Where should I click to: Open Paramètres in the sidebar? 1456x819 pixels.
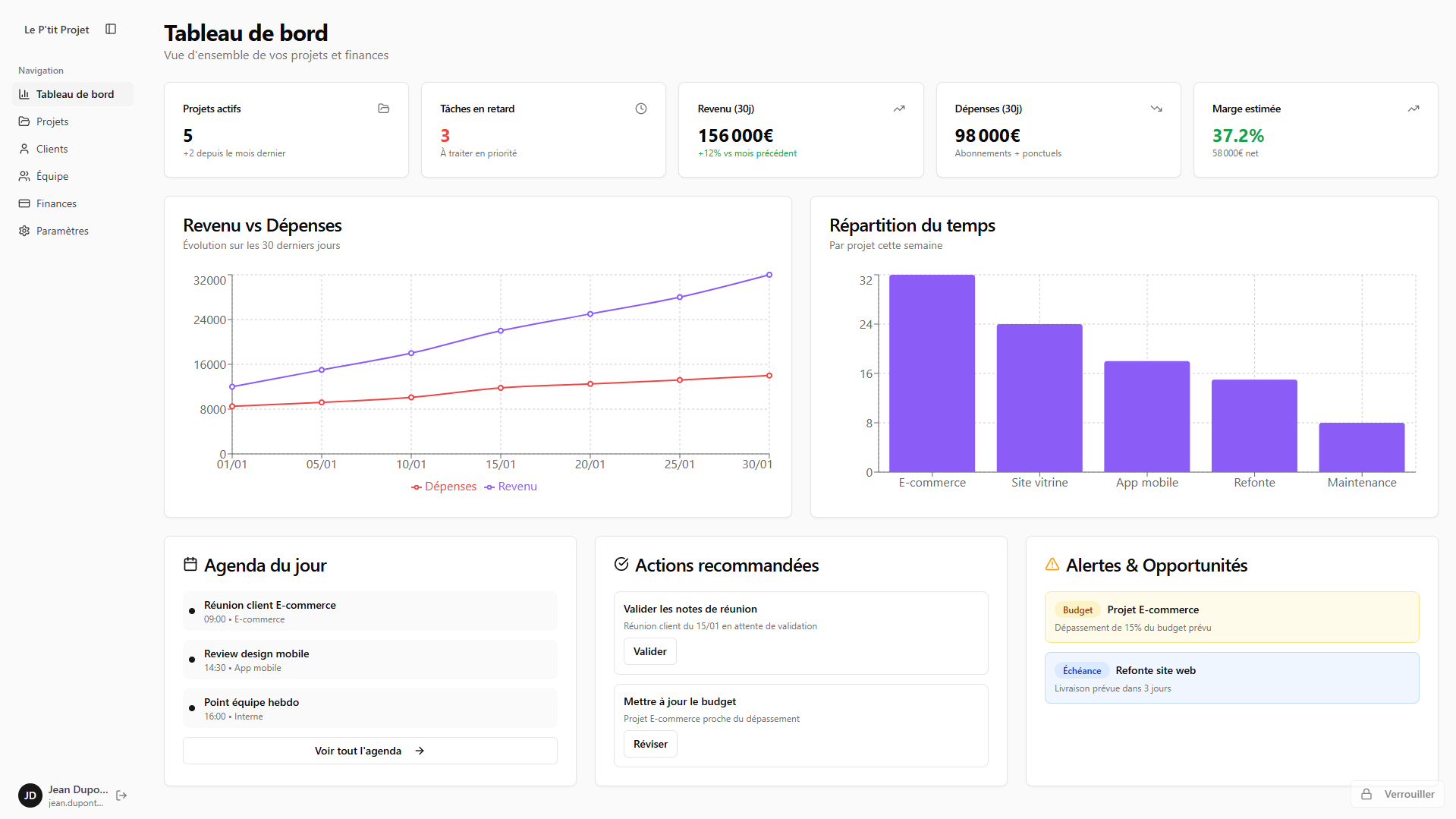tap(62, 231)
